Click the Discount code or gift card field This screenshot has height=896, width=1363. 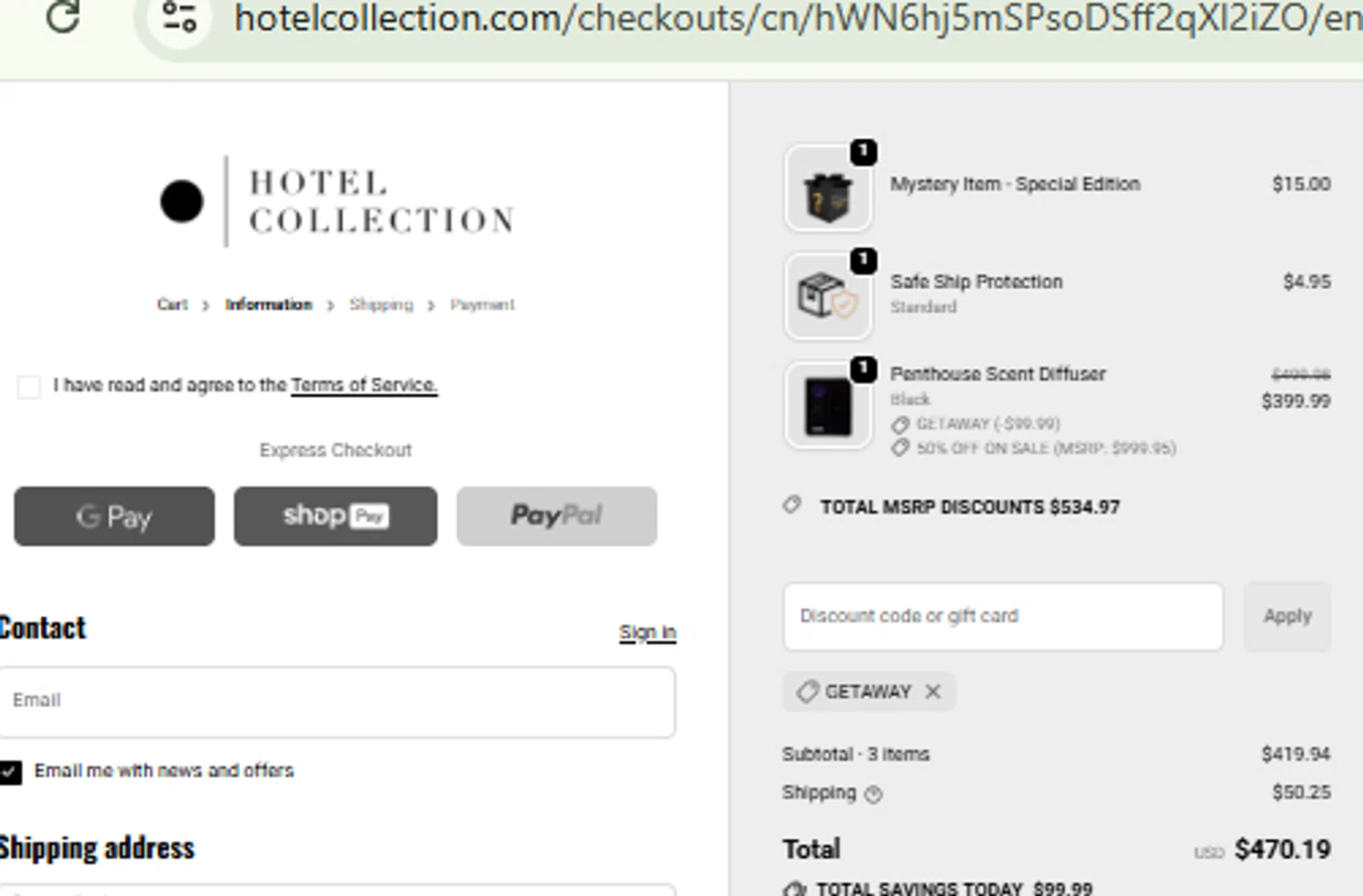[1002, 616]
